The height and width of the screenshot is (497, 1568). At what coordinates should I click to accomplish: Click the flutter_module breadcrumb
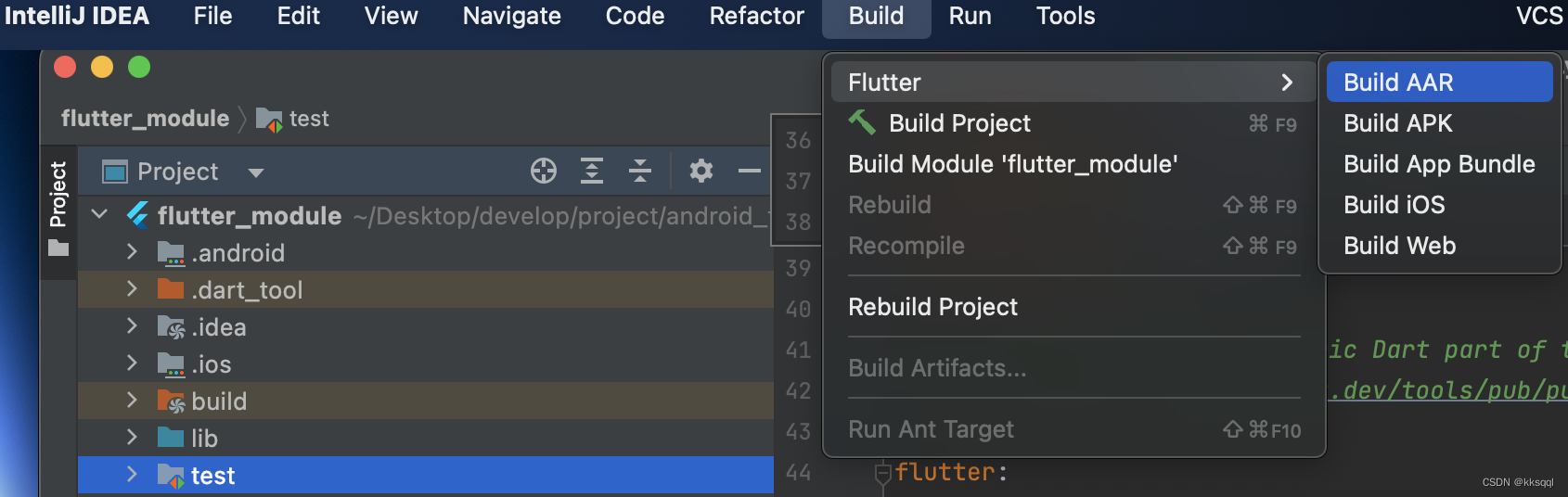point(145,119)
